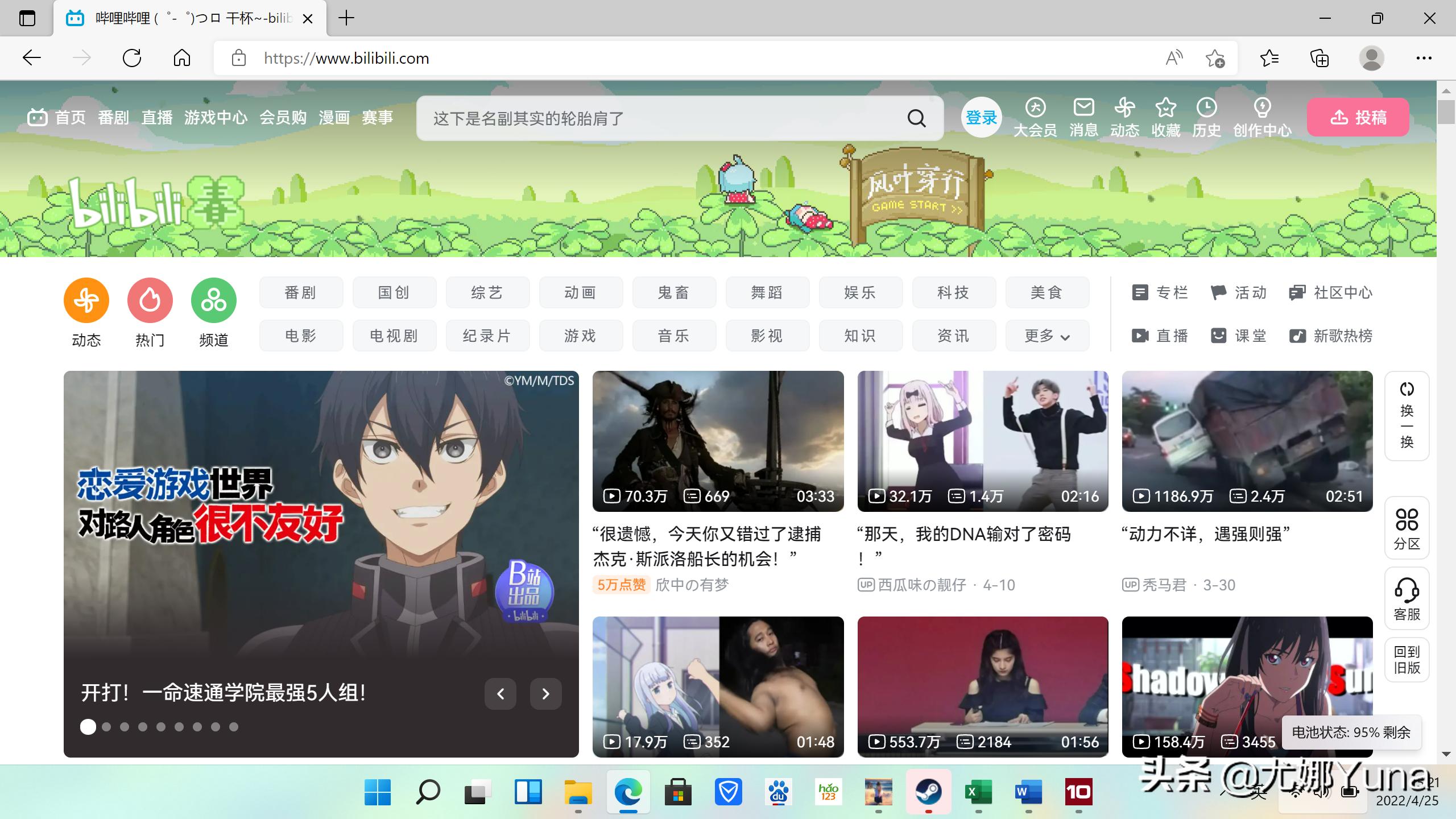Expand the 更多 category dropdown

[x=1046, y=336]
